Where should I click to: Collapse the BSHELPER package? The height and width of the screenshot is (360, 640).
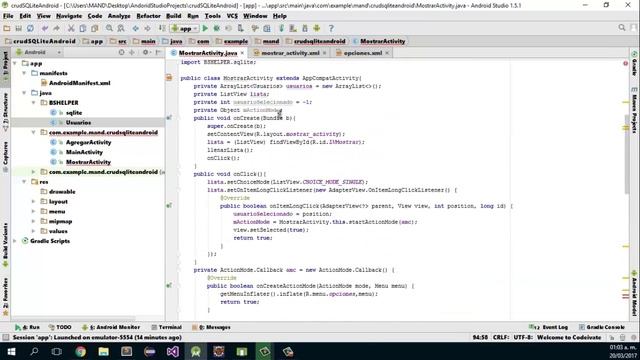34,103
